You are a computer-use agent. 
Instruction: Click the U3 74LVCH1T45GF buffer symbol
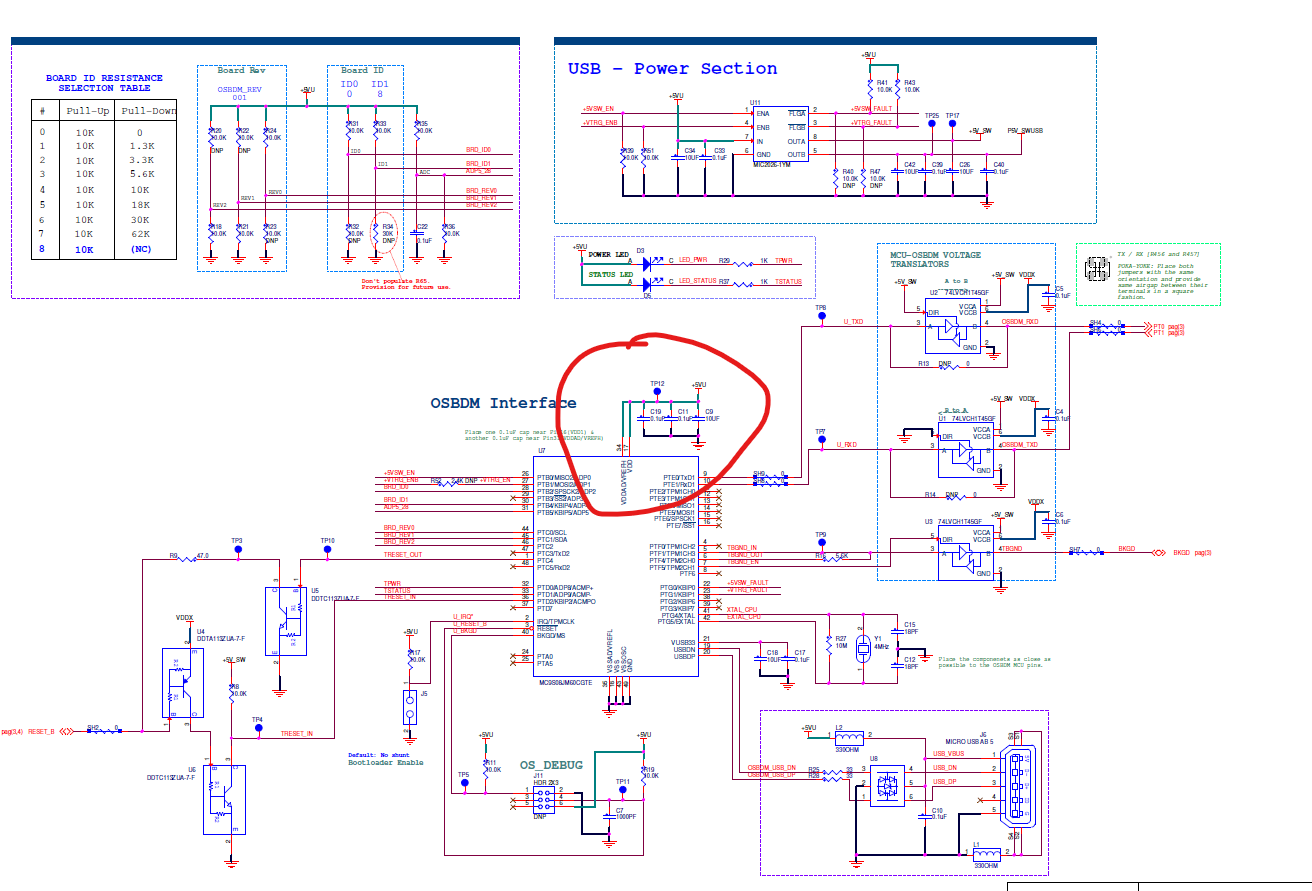pyautogui.click(x=964, y=554)
